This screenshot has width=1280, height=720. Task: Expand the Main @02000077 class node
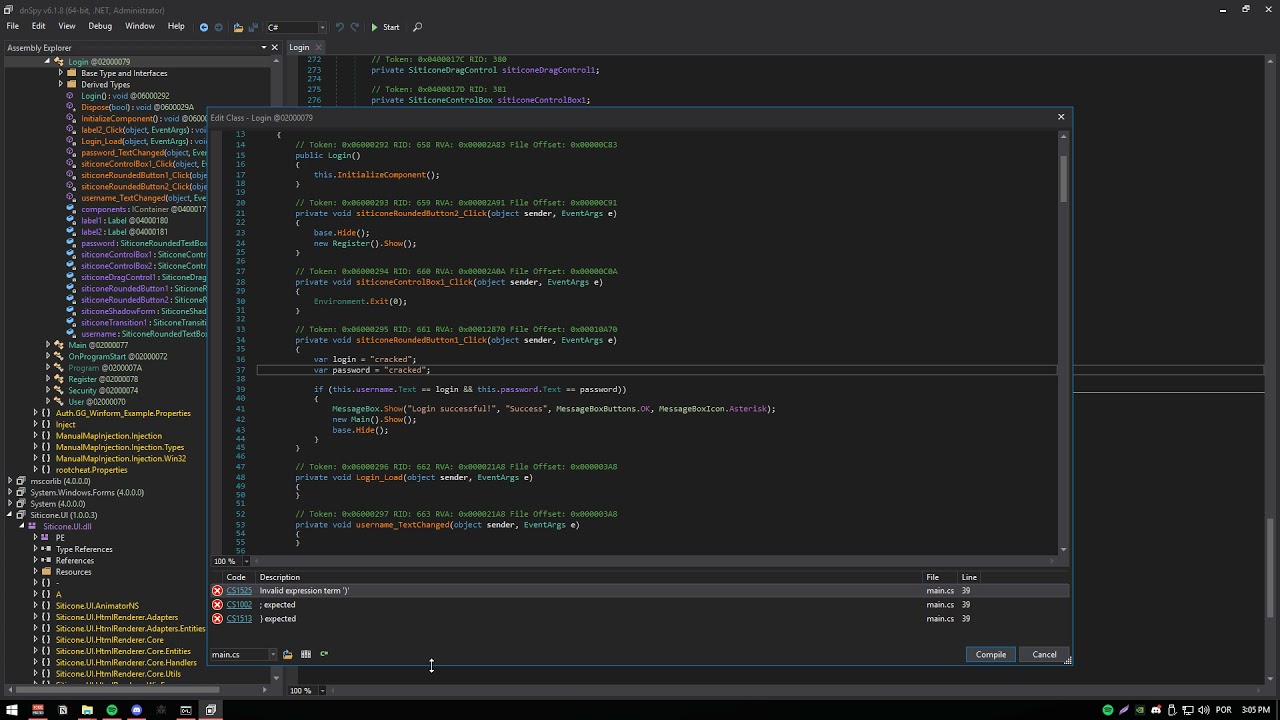(48, 345)
